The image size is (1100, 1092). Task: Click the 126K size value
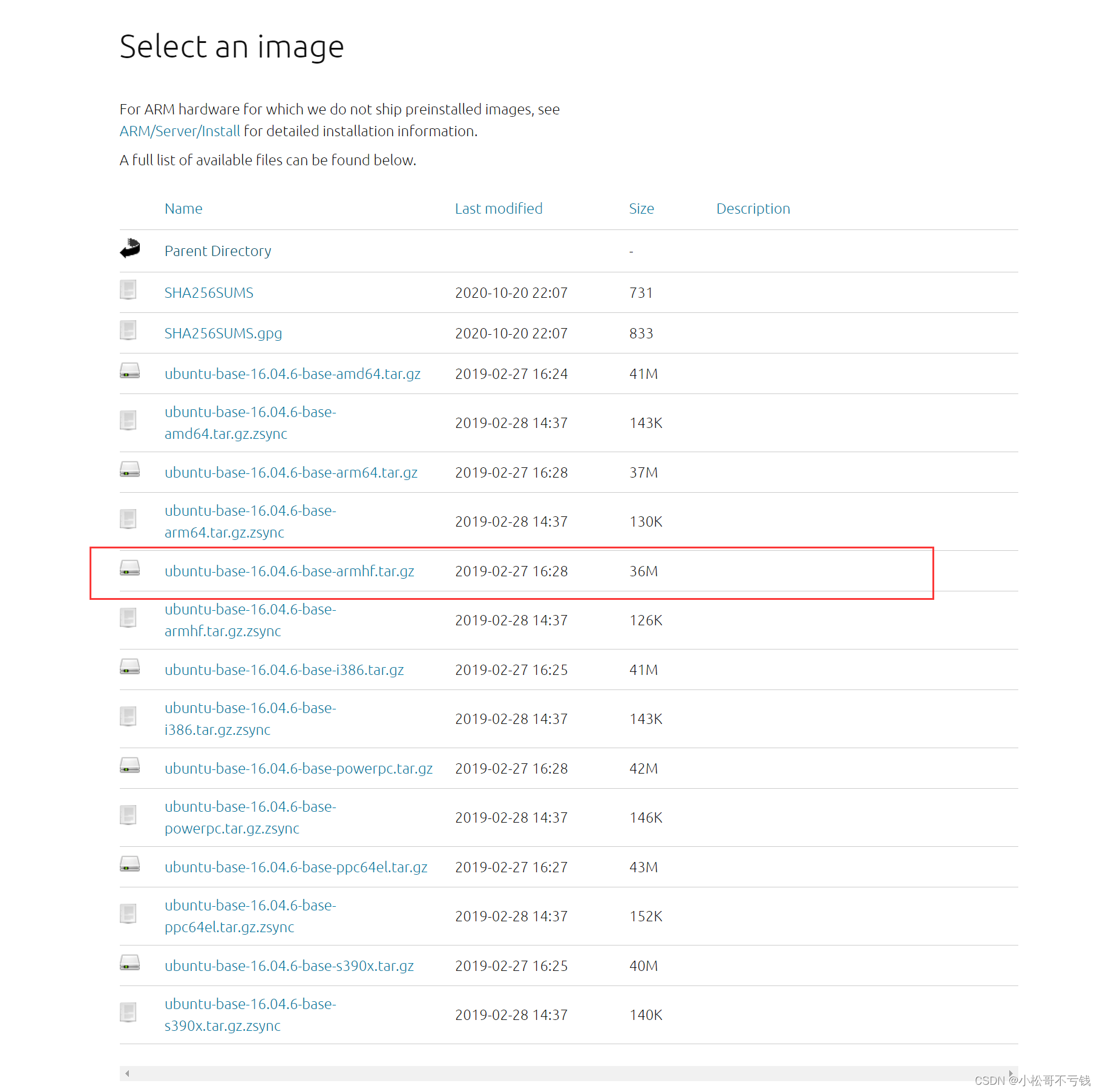pos(646,620)
